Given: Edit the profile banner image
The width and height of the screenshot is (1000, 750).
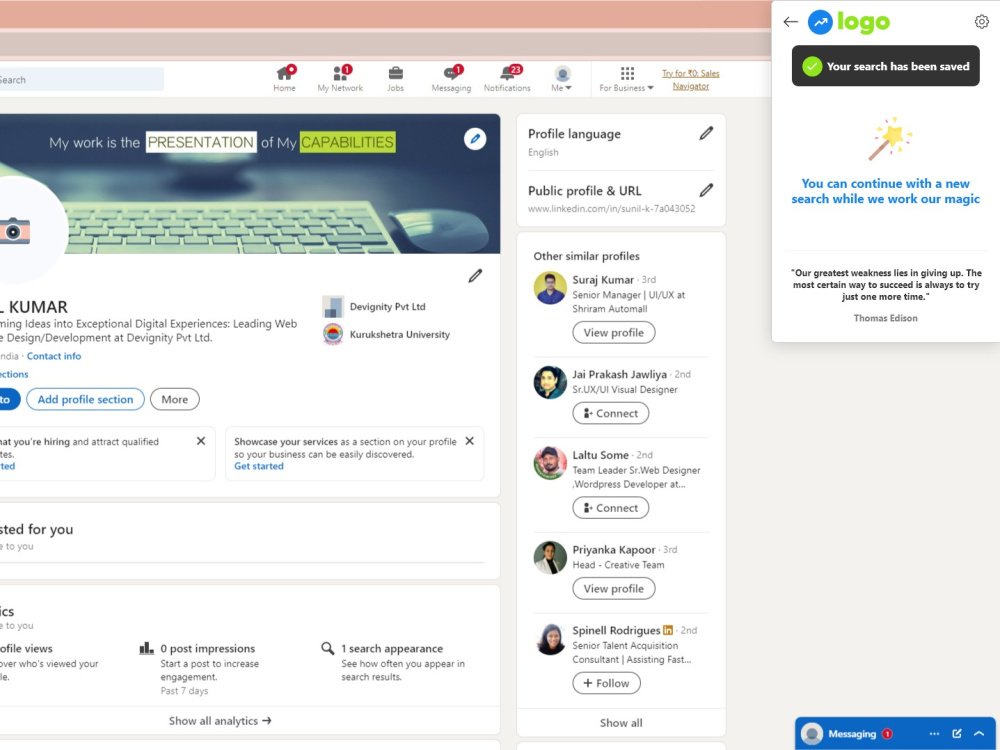Looking at the screenshot, I should (474, 138).
